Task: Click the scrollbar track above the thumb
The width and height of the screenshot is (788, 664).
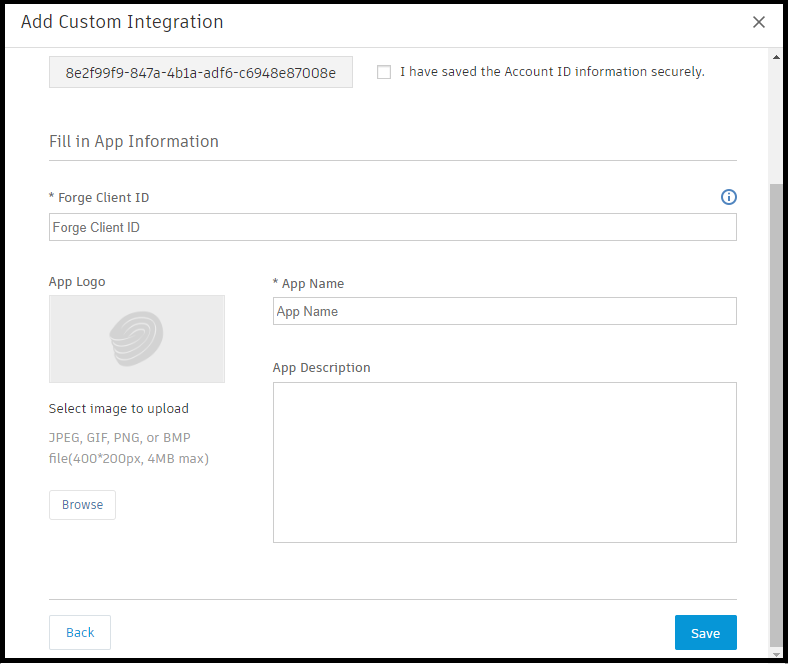Action: [x=776, y=120]
